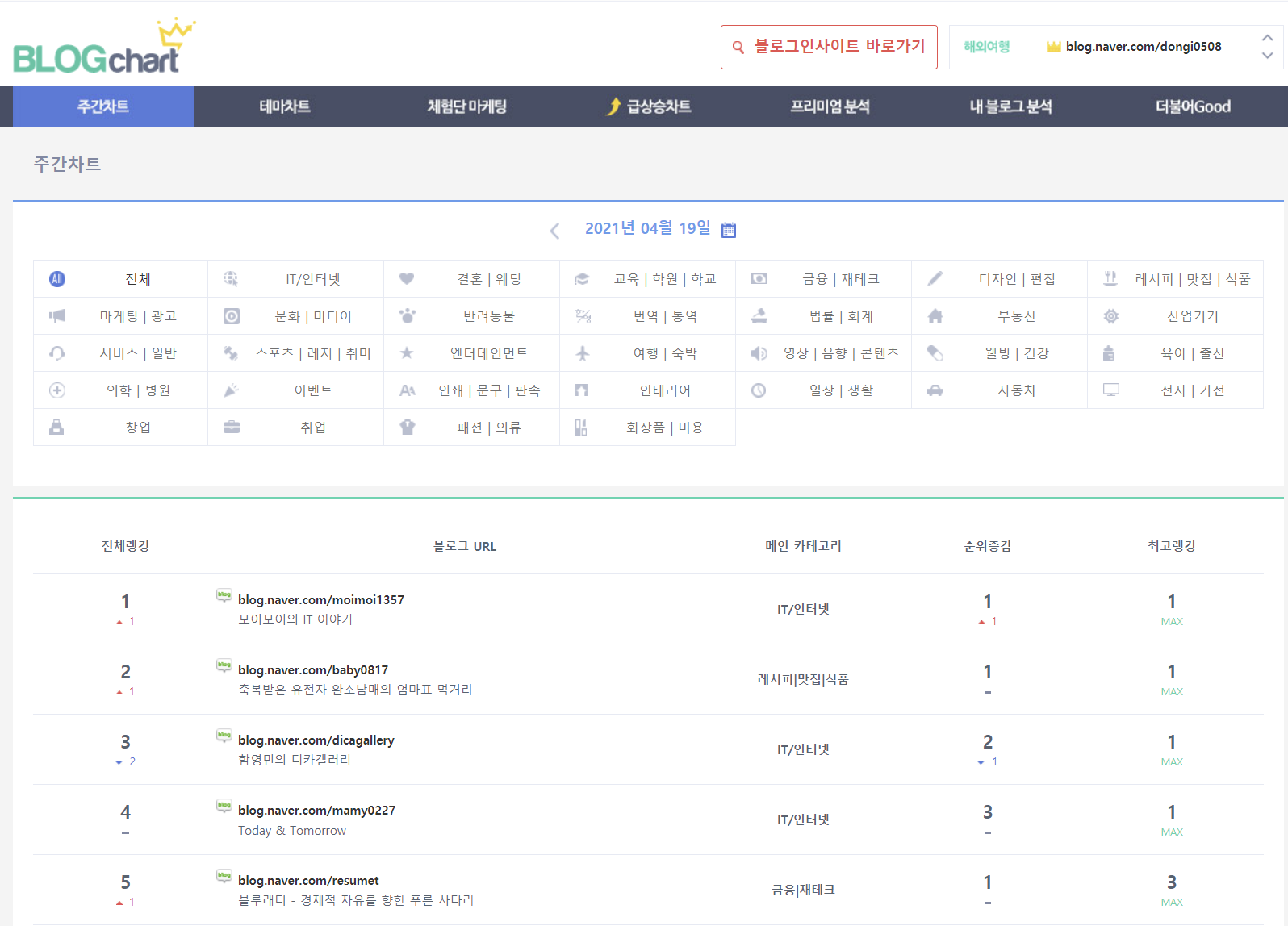Click the clock icon for 일상|생활

(759, 390)
